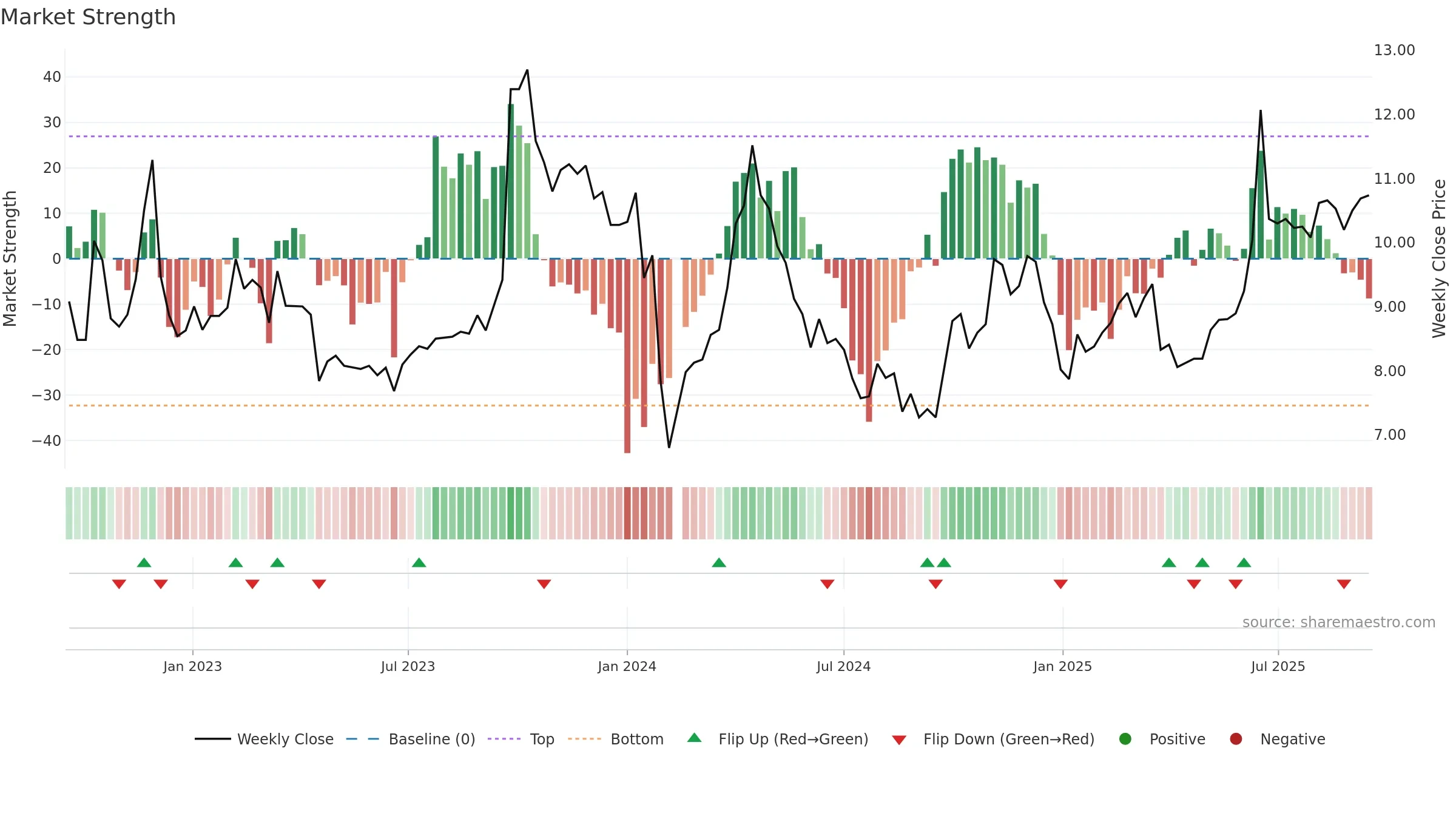Click the purple dotted Top threshold line
The height and width of the screenshot is (819, 1456).
click(x=719, y=136)
